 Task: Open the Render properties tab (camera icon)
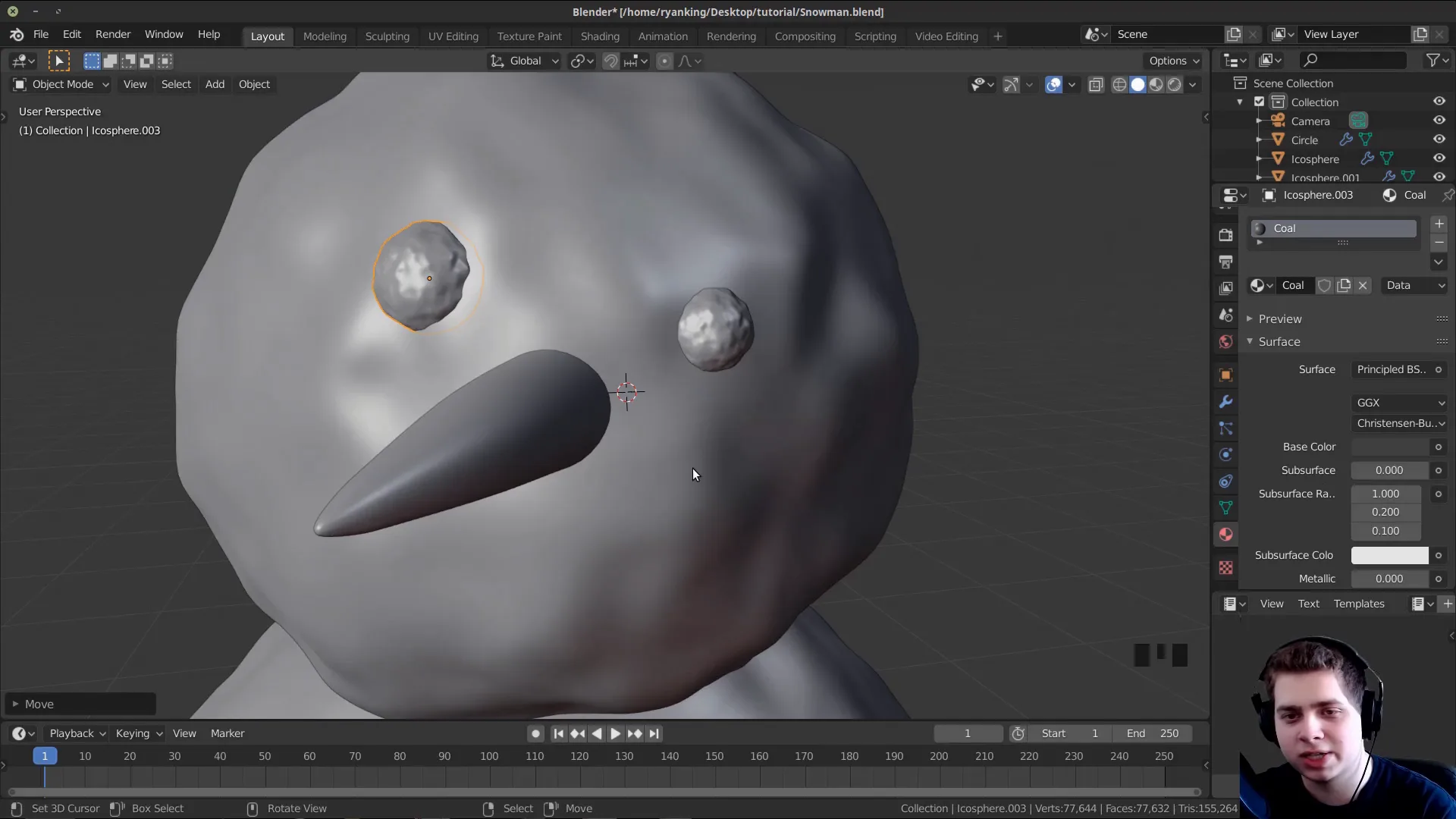(1226, 235)
